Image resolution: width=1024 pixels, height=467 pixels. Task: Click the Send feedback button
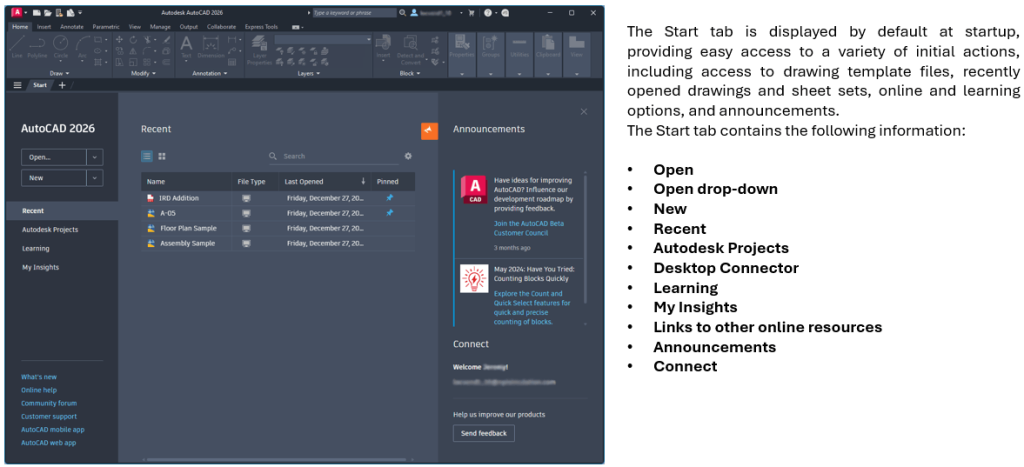pos(484,433)
